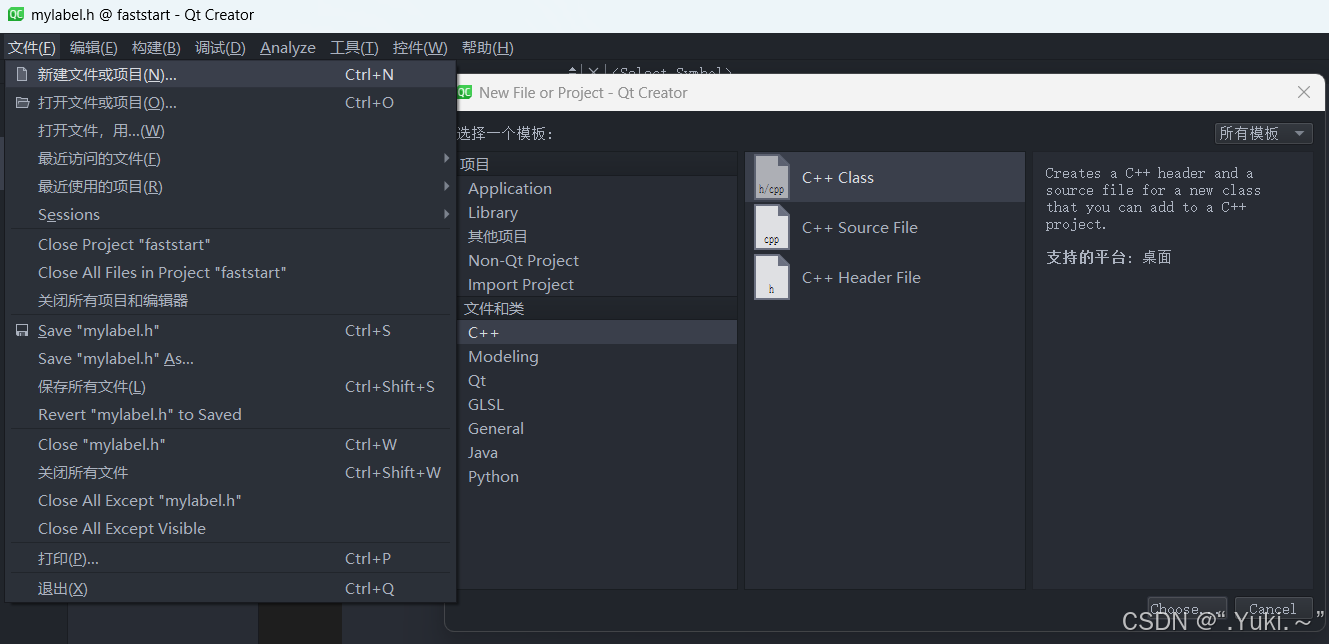Select Close All Except Visible

coord(231,528)
